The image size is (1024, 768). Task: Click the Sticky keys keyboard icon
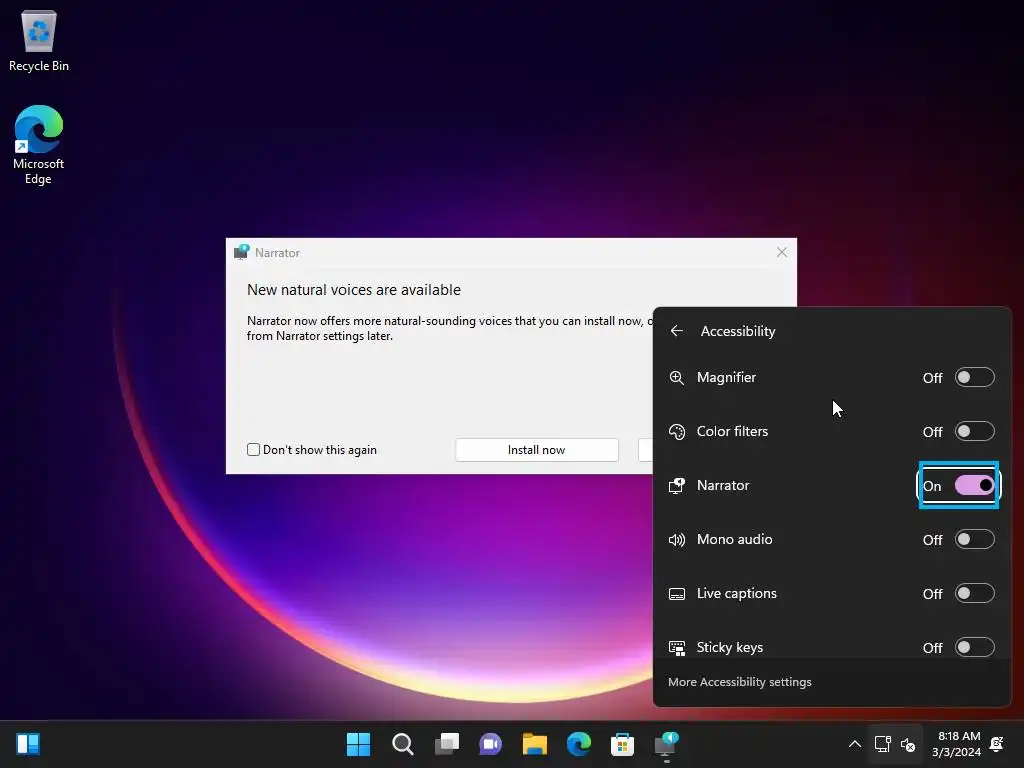[x=677, y=648]
